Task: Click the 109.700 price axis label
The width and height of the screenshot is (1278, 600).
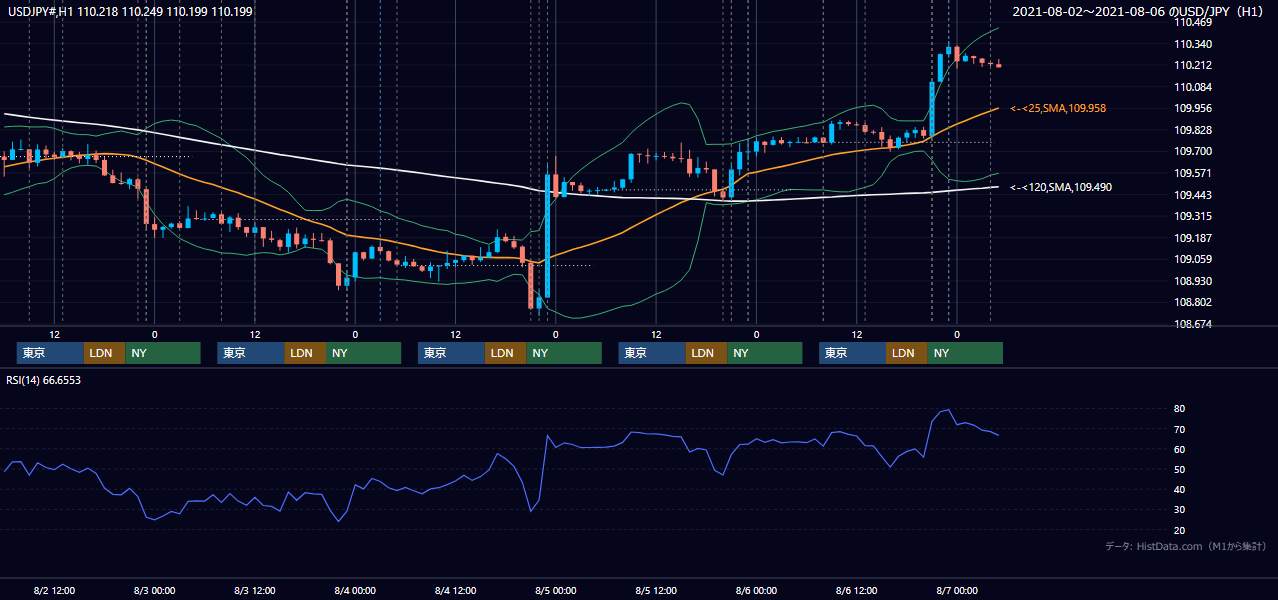Action: point(1195,152)
